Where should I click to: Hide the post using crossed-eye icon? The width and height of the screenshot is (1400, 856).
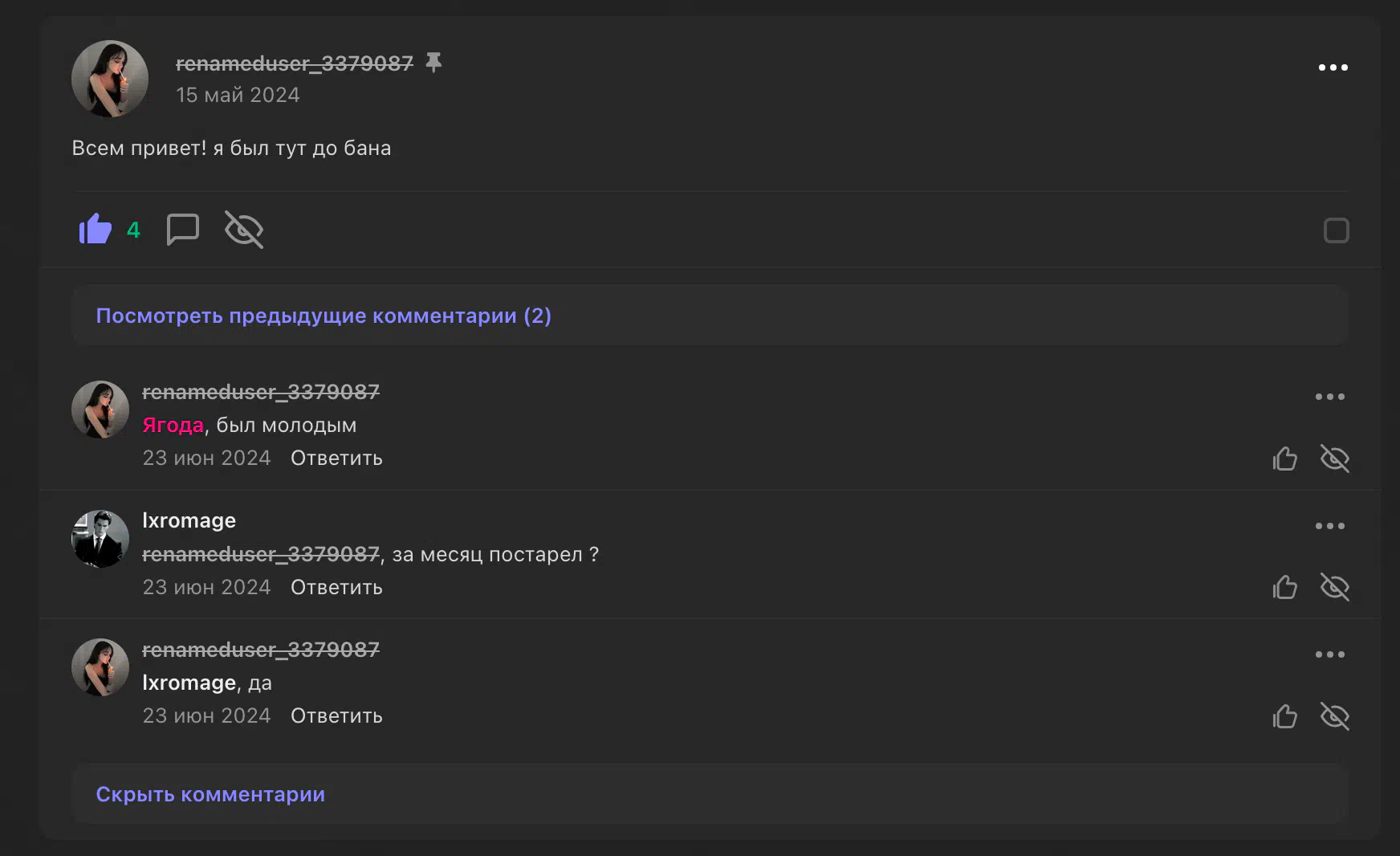244,230
